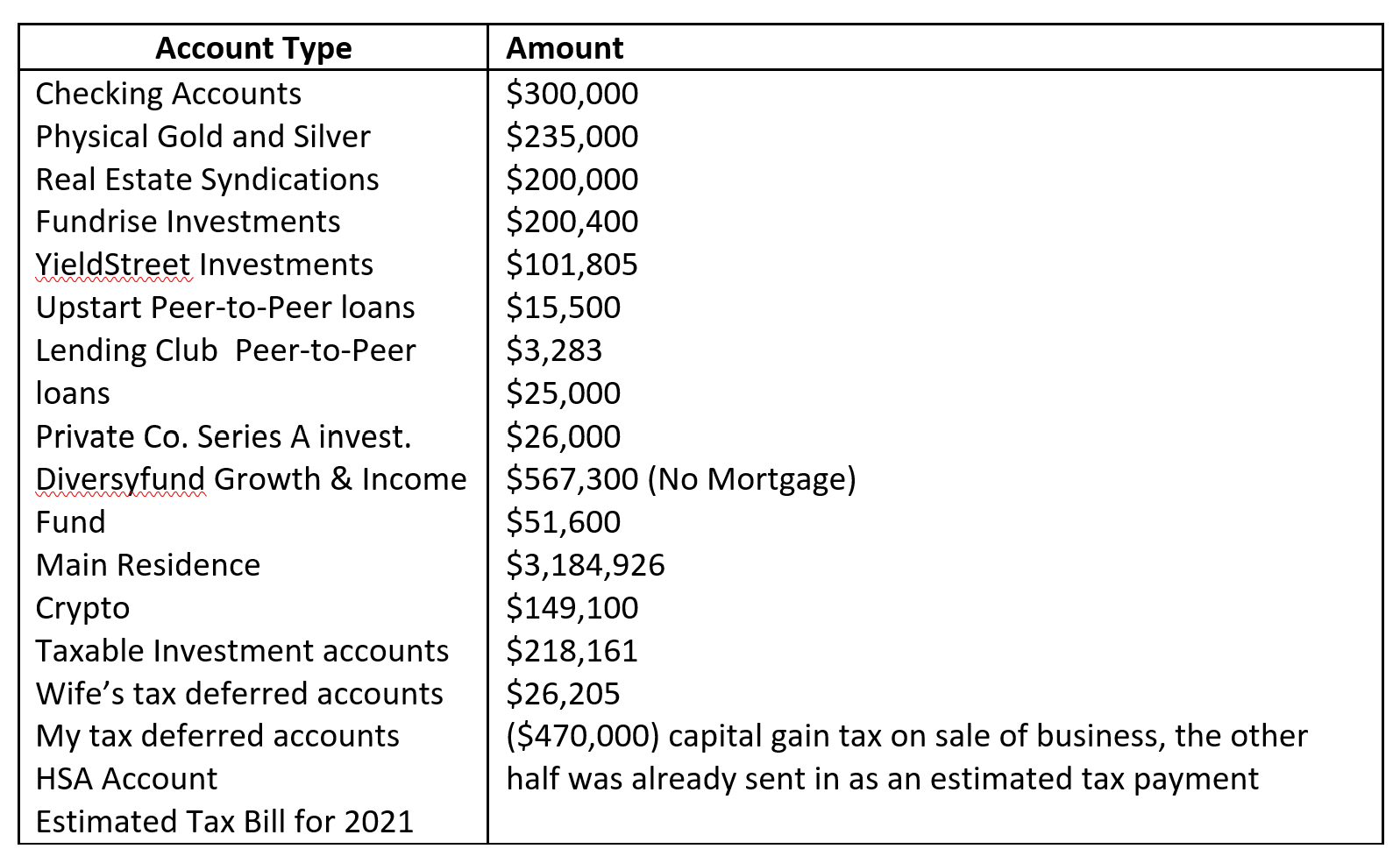Screen dimensions: 1400x863
Task: Click the $200,400 Fundrise amount
Action: tap(572, 222)
